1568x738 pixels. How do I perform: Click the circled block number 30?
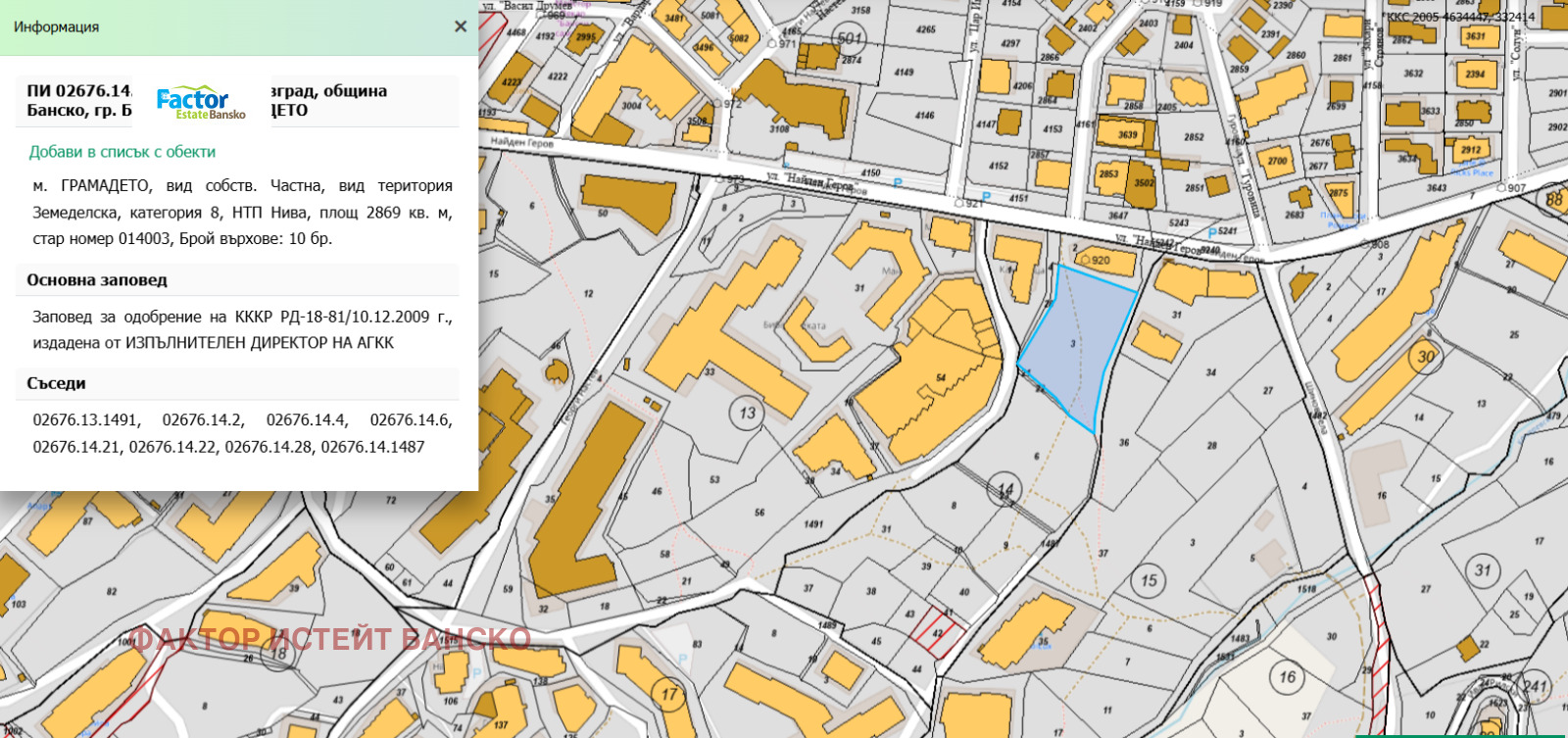point(1426,357)
